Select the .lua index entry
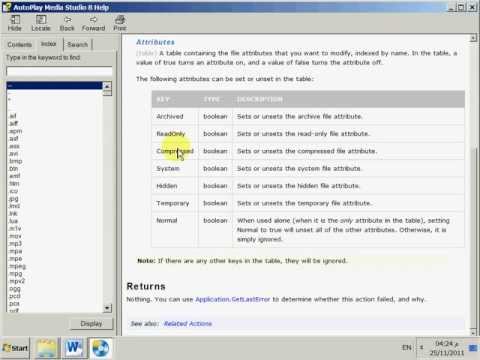 13,221
